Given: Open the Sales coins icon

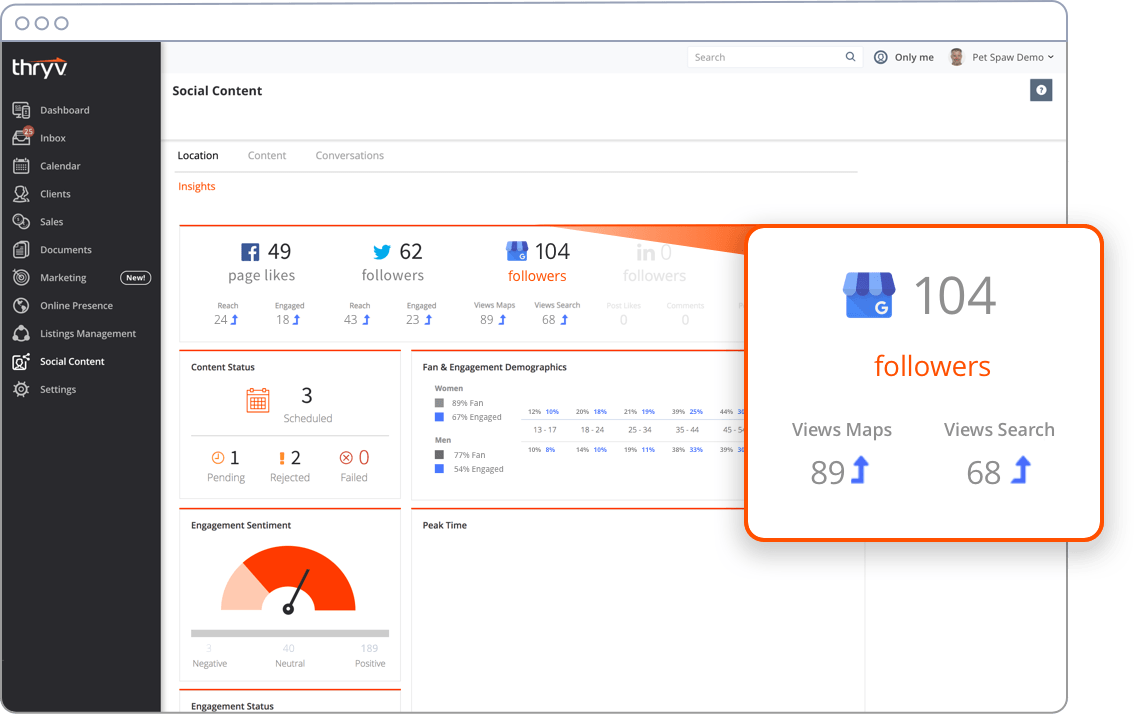Looking at the screenshot, I should pyautogui.click(x=21, y=221).
